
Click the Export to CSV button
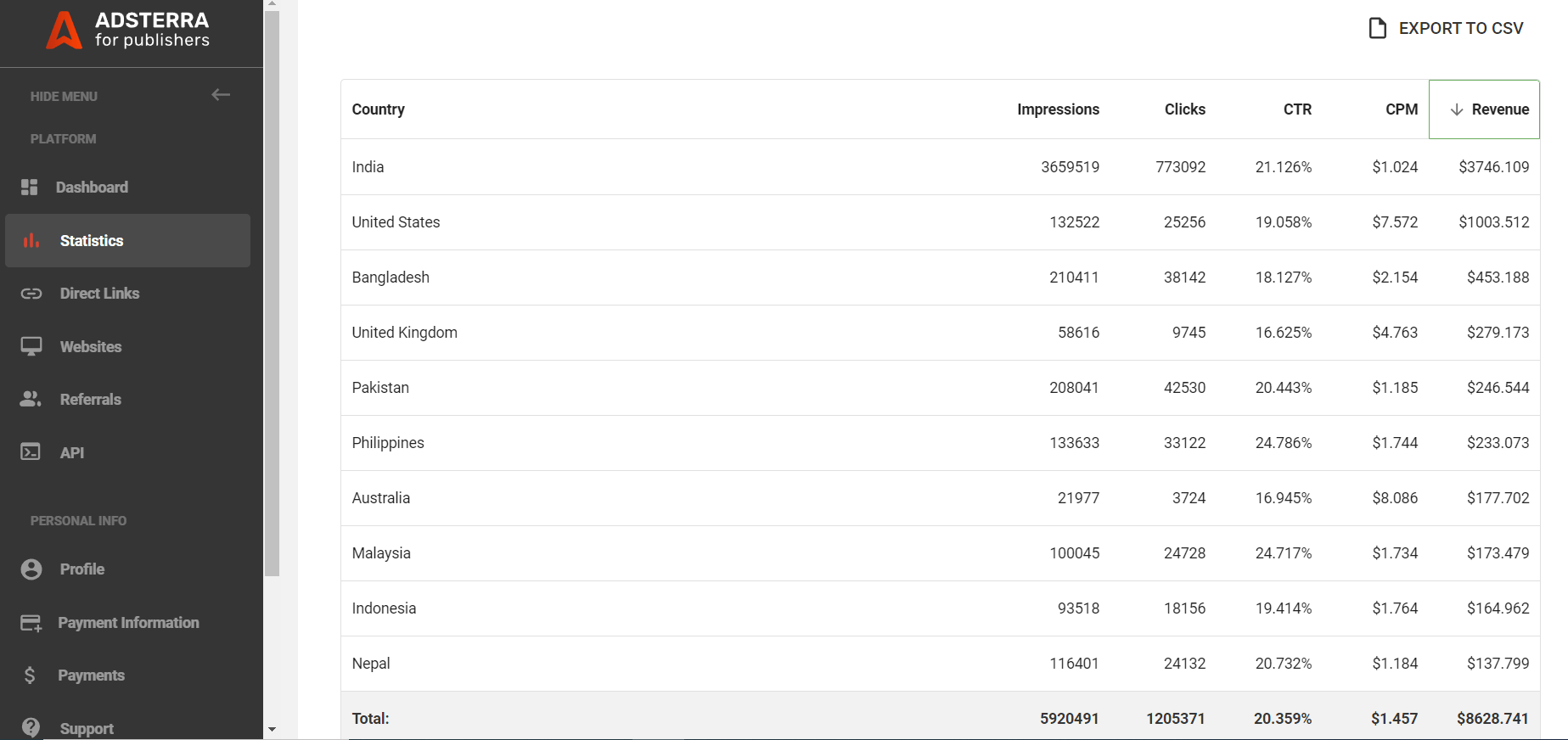click(x=1446, y=27)
